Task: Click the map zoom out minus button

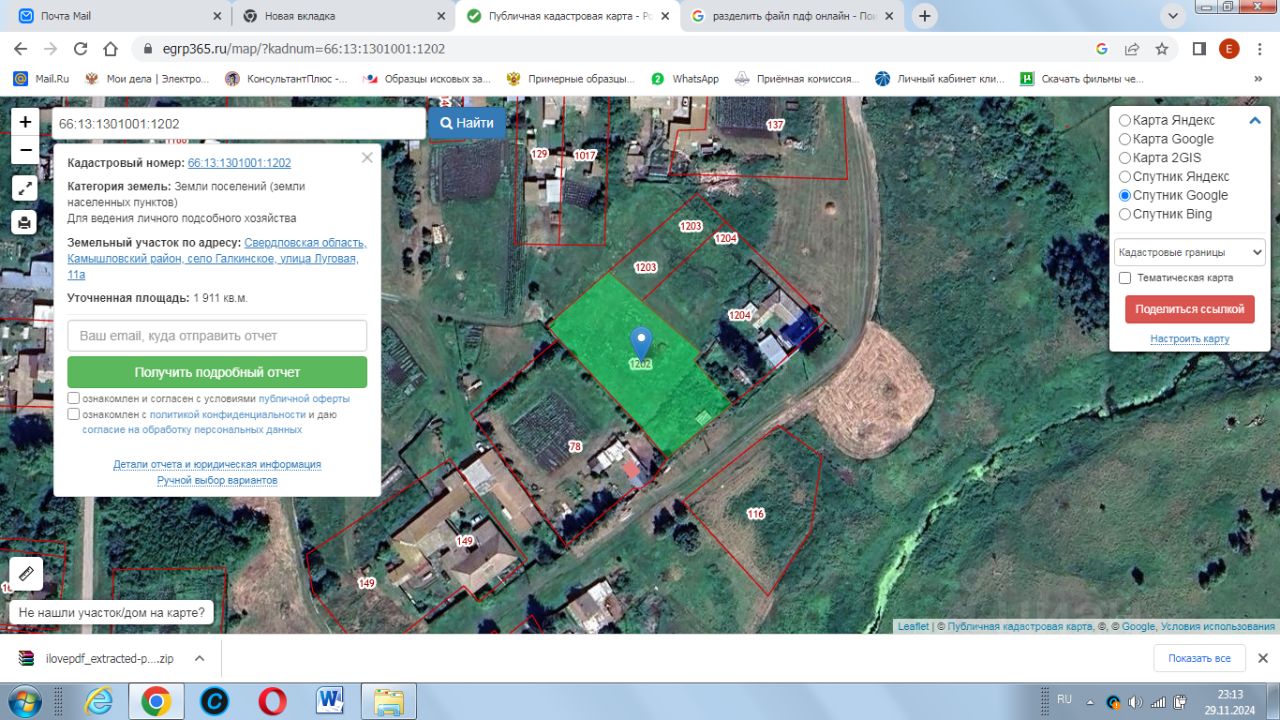Action: (x=25, y=151)
